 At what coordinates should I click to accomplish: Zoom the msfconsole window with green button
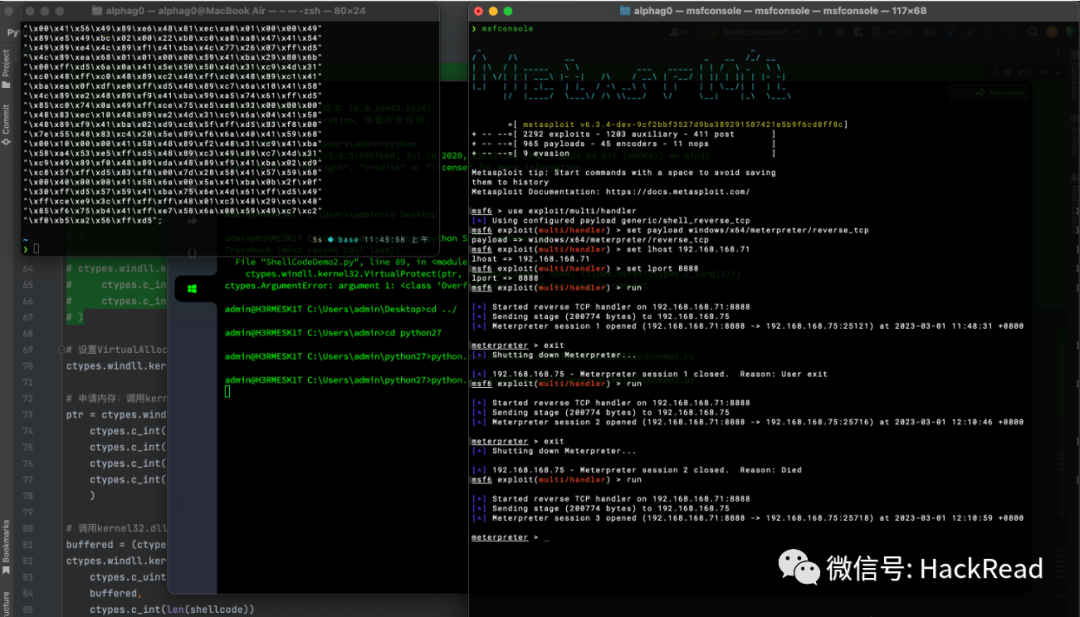508,11
